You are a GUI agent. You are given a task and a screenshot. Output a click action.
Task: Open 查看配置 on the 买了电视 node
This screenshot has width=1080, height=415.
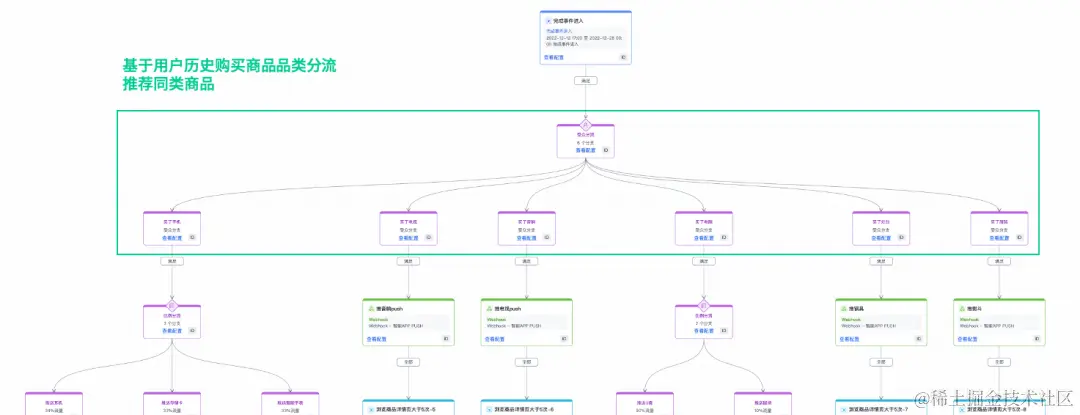(408, 237)
